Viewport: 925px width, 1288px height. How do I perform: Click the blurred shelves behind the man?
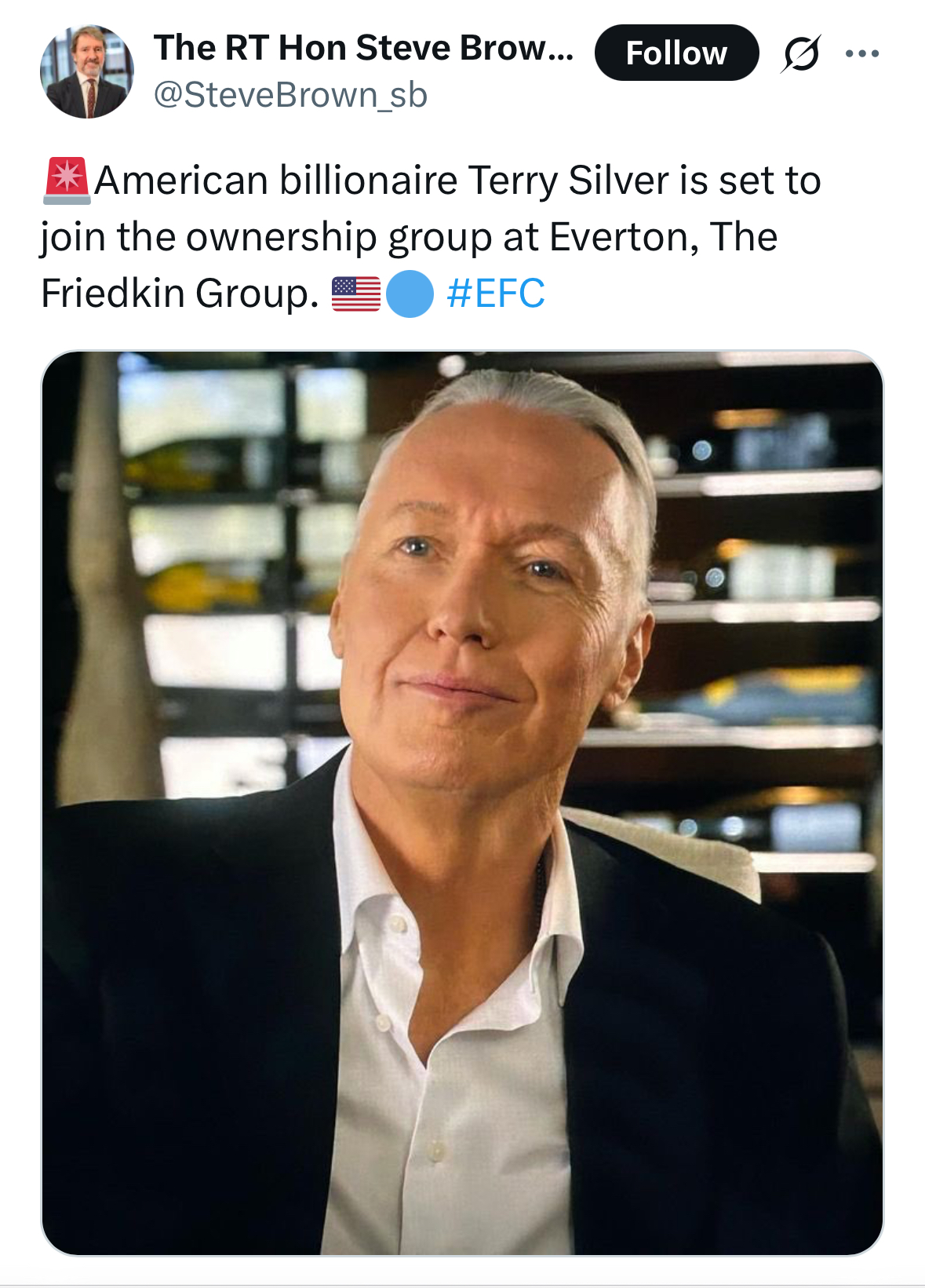[769, 549]
